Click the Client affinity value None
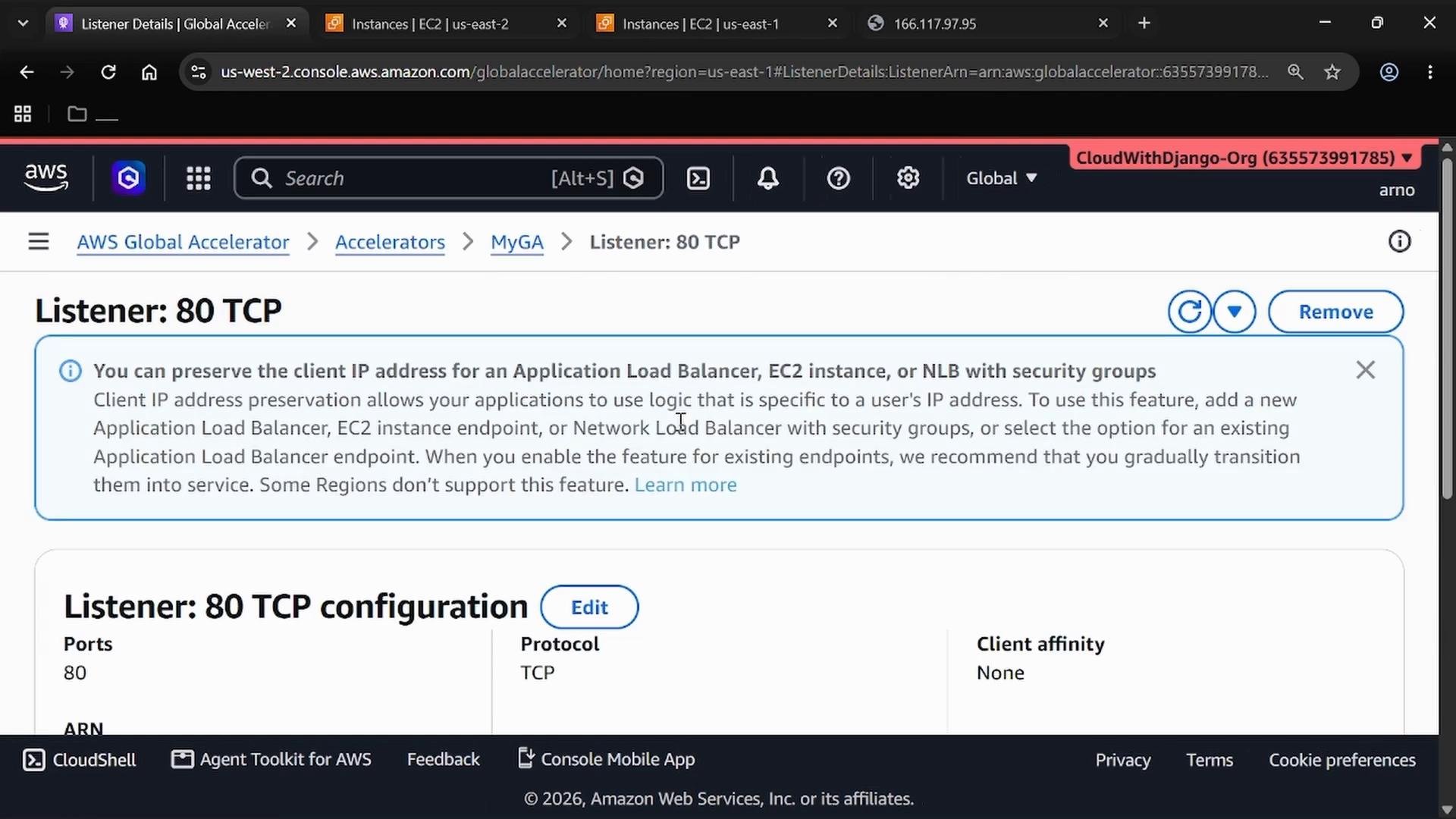Image resolution: width=1456 pixels, height=819 pixels. [1000, 673]
